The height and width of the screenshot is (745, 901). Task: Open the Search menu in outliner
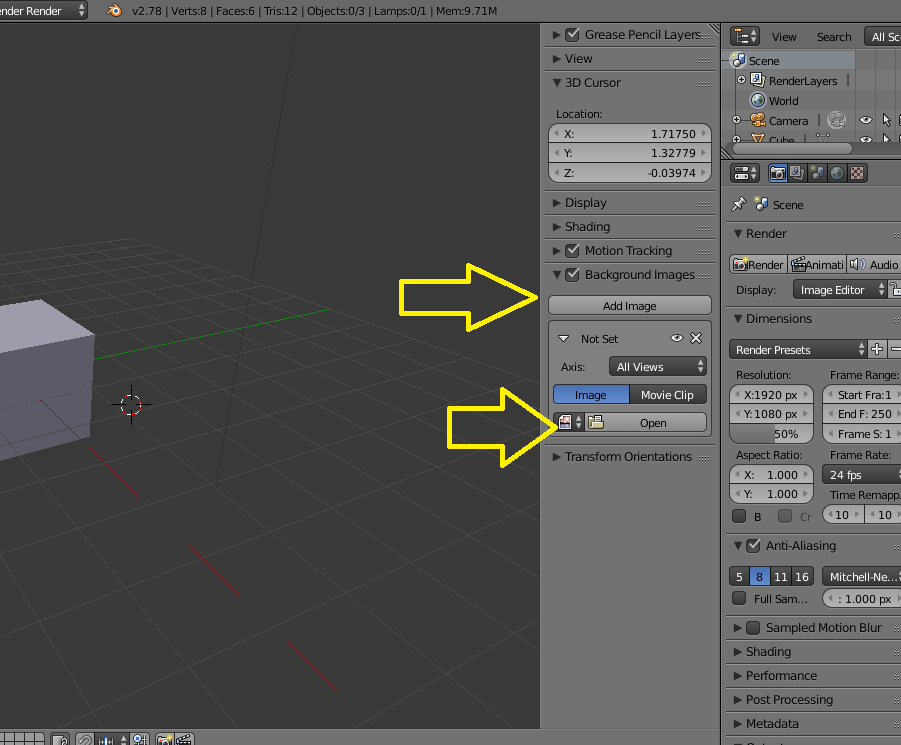[x=834, y=37]
